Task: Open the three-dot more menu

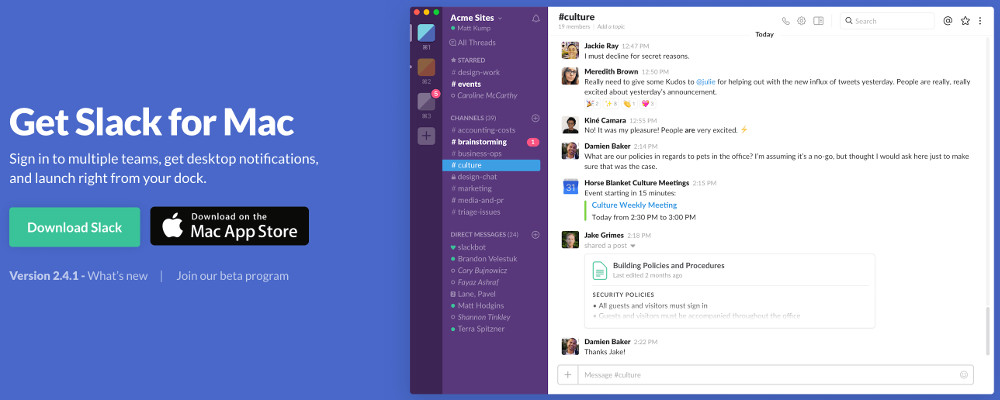Action: coord(980,21)
